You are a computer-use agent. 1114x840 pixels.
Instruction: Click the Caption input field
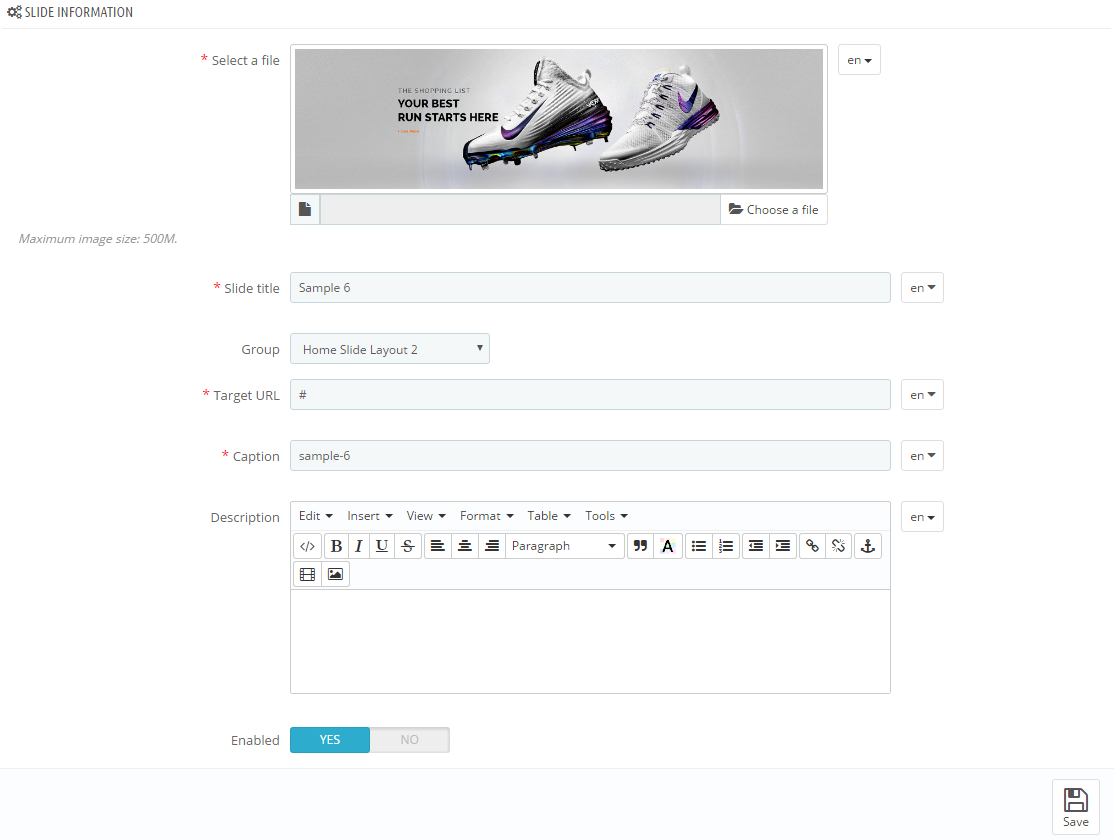point(590,456)
